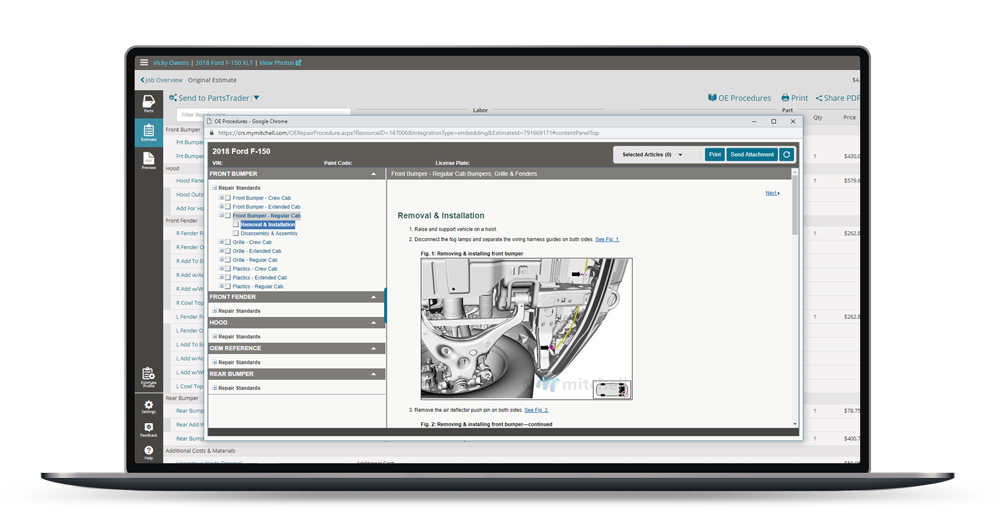Open the Selected Articles dropdown
The width and height of the screenshot is (1000, 532).
click(x=652, y=155)
